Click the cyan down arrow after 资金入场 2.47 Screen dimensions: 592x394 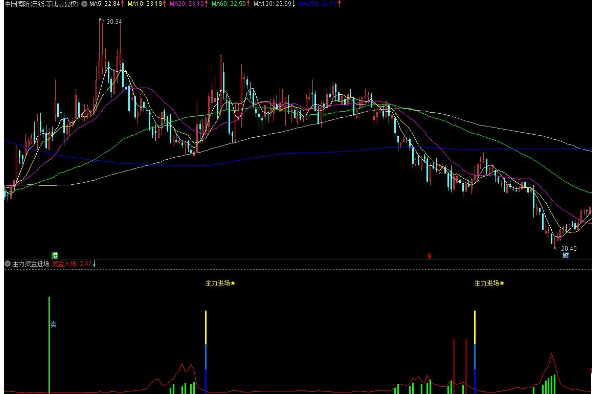(x=94, y=263)
